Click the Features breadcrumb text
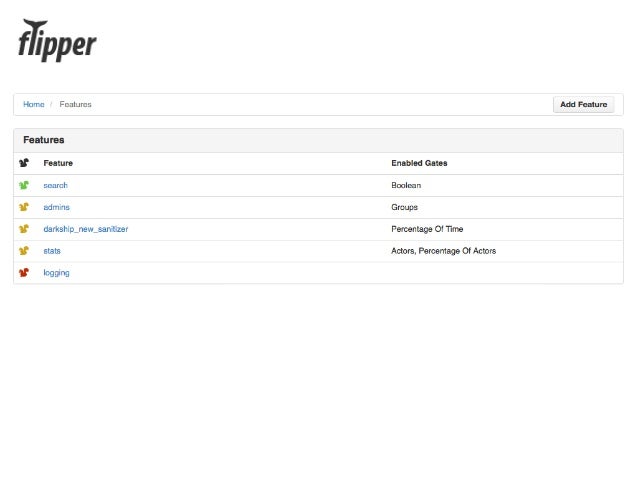Screen dimensions: 638x479 pyautogui.click(x=75, y=104)
